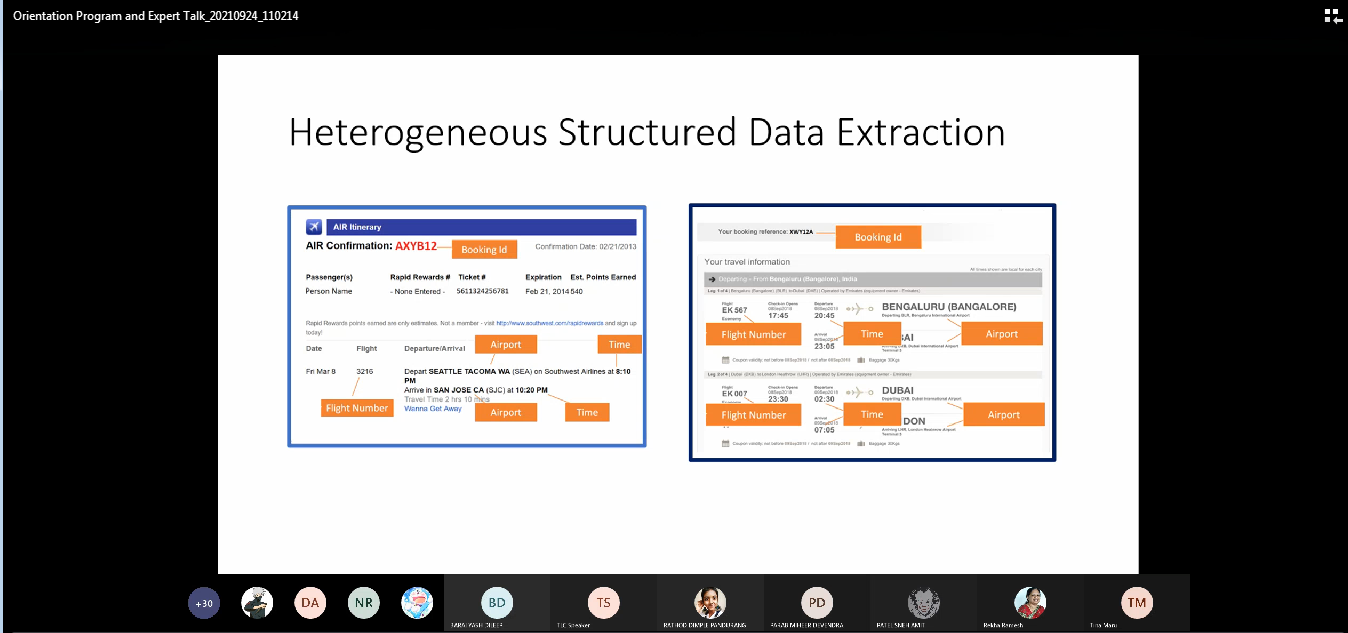The image size is (1348, 633).
Task: Click the Wanna Get Away link text
Action: [433, 409]
